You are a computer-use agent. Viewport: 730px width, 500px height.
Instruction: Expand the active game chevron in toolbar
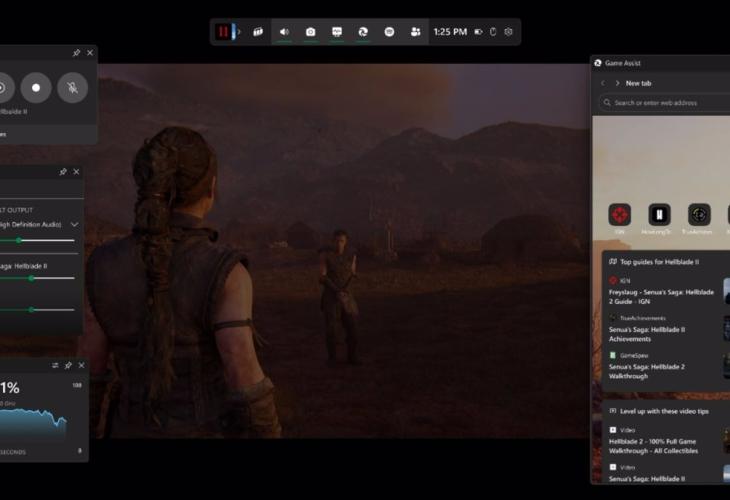[x=239, y=32]
